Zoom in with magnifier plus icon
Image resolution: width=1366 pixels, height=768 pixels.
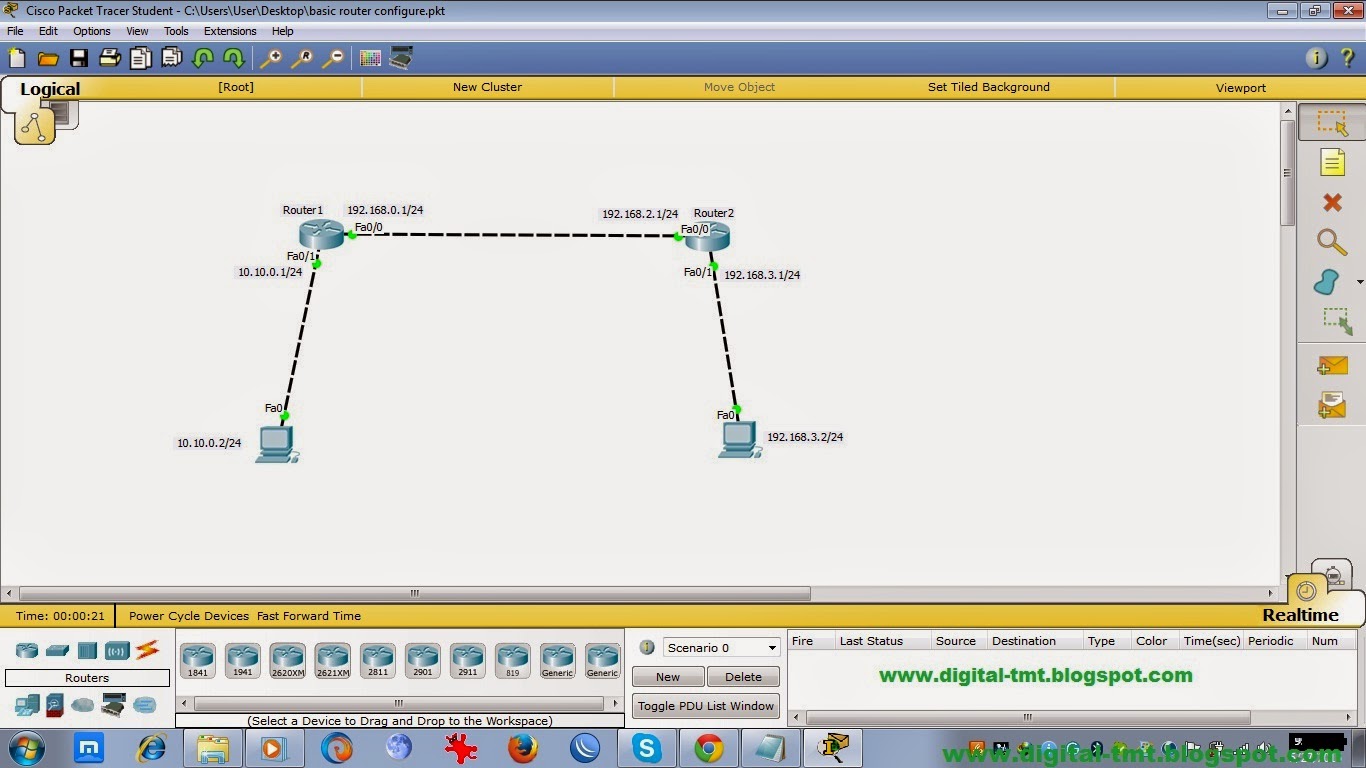(270, 58)
